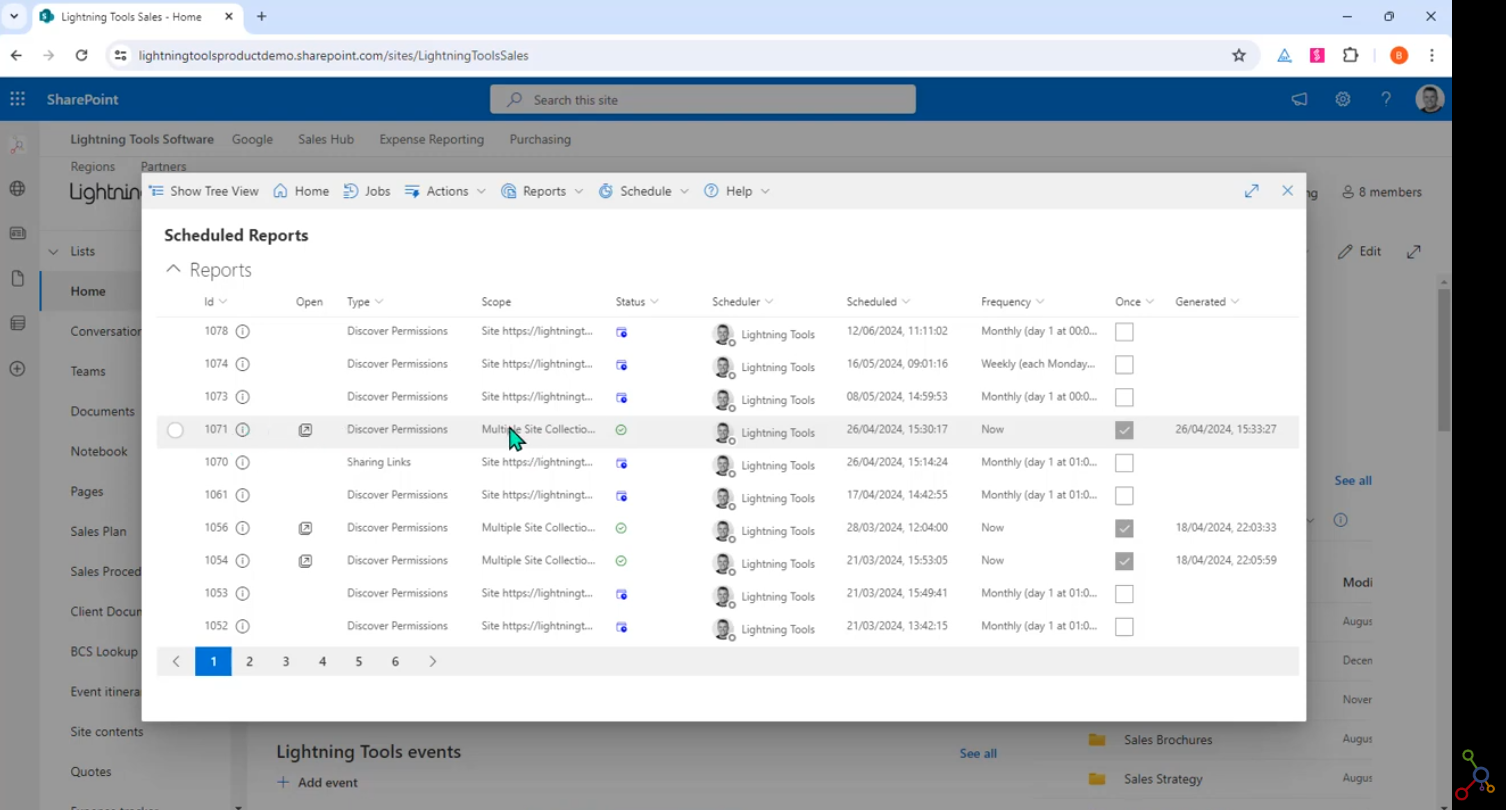This screenshot has height=810, width=1506.
Task: Open generated report 1054 via Open icon
Action: point(306,561)
